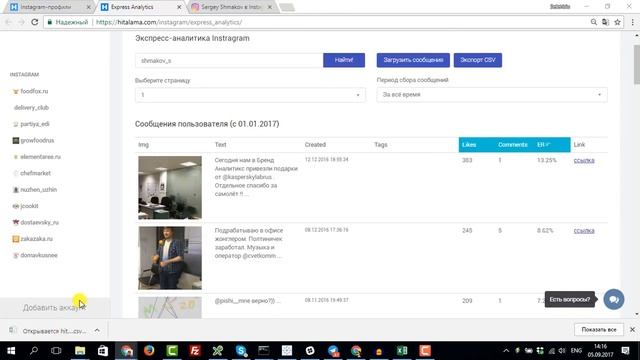Open Excel from the taskbar
Viewport: 640px width, 360px height.
point(402,351)
